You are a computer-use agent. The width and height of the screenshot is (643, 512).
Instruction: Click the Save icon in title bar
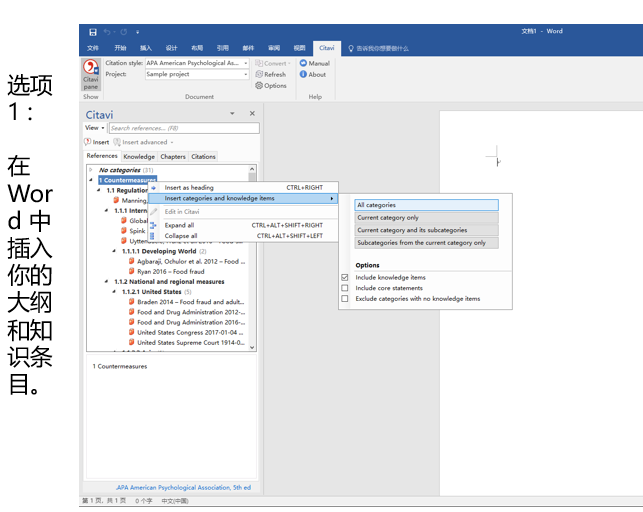(x=93, y=32)
